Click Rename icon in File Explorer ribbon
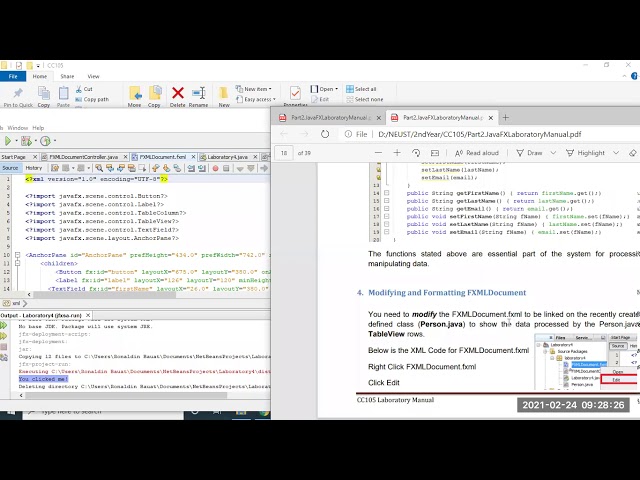This screenshot has height=480, width=640. (x=198, y=93)
